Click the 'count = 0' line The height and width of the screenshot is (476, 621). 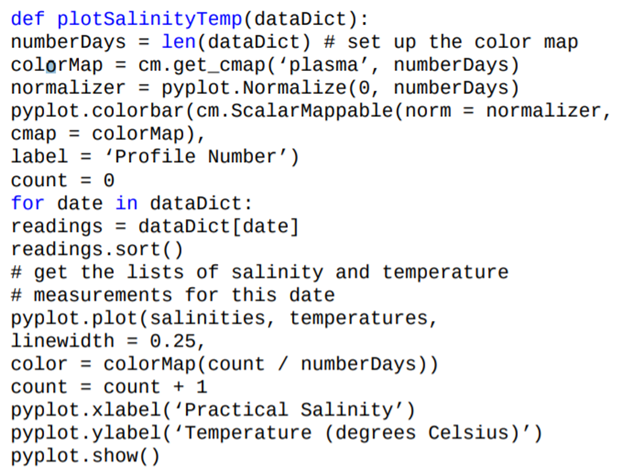pos(62,180)
